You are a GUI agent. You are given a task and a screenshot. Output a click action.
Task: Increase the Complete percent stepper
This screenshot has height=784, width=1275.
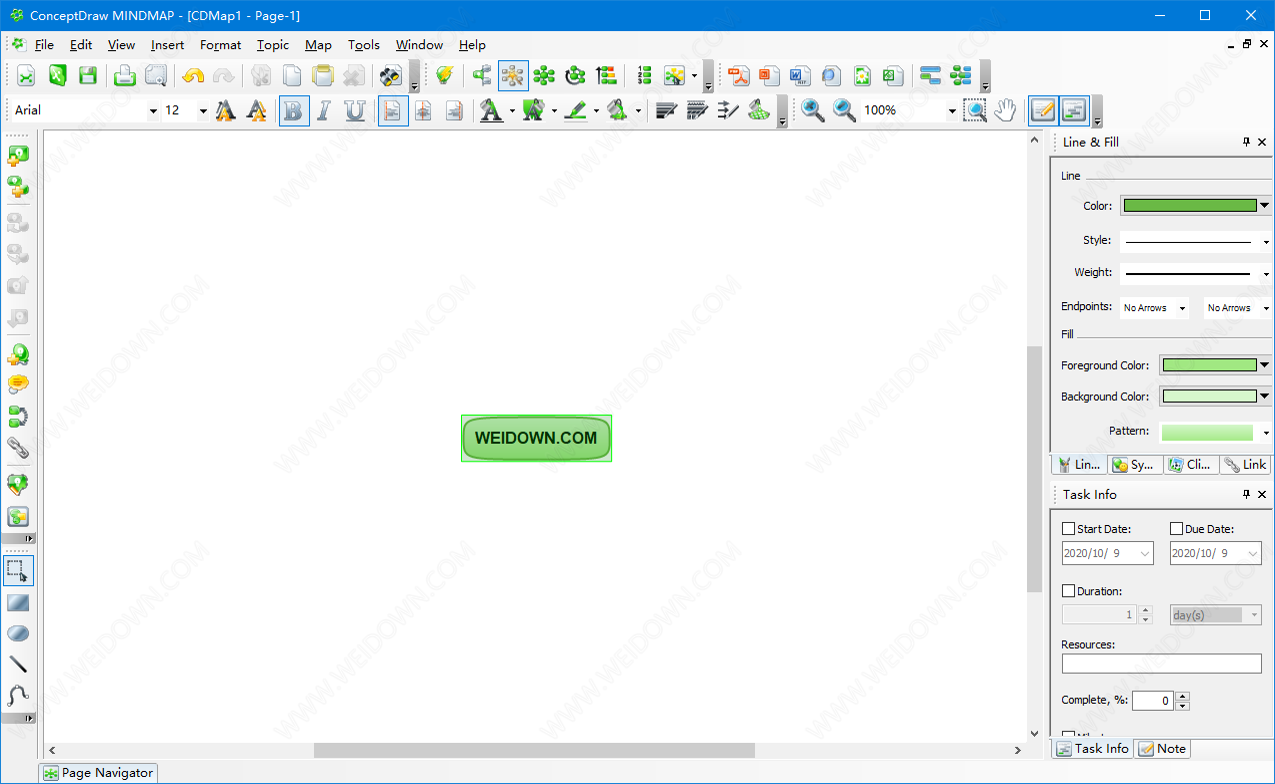coord(1183,696)
